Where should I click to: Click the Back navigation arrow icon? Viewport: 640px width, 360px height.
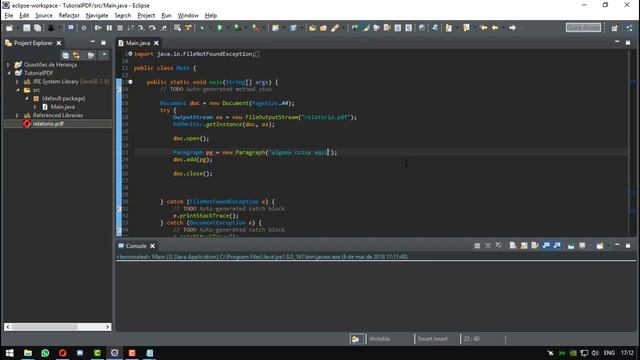(495, 28)
